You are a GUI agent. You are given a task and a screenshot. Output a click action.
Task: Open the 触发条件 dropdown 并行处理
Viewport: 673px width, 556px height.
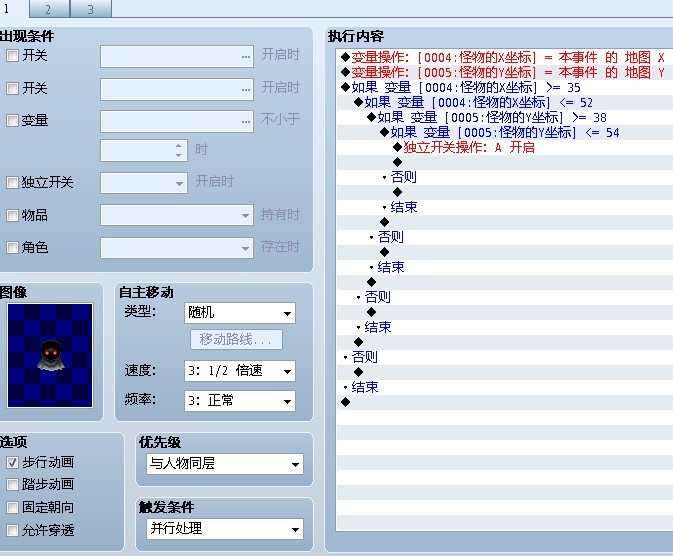tap(224, 529)
